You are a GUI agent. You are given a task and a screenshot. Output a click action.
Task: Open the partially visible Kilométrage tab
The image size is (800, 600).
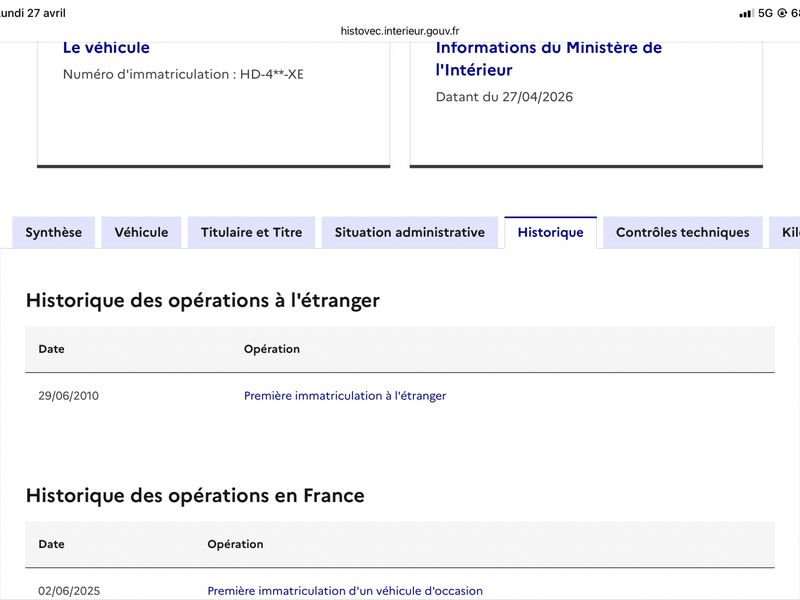click(x=785, y=233)
